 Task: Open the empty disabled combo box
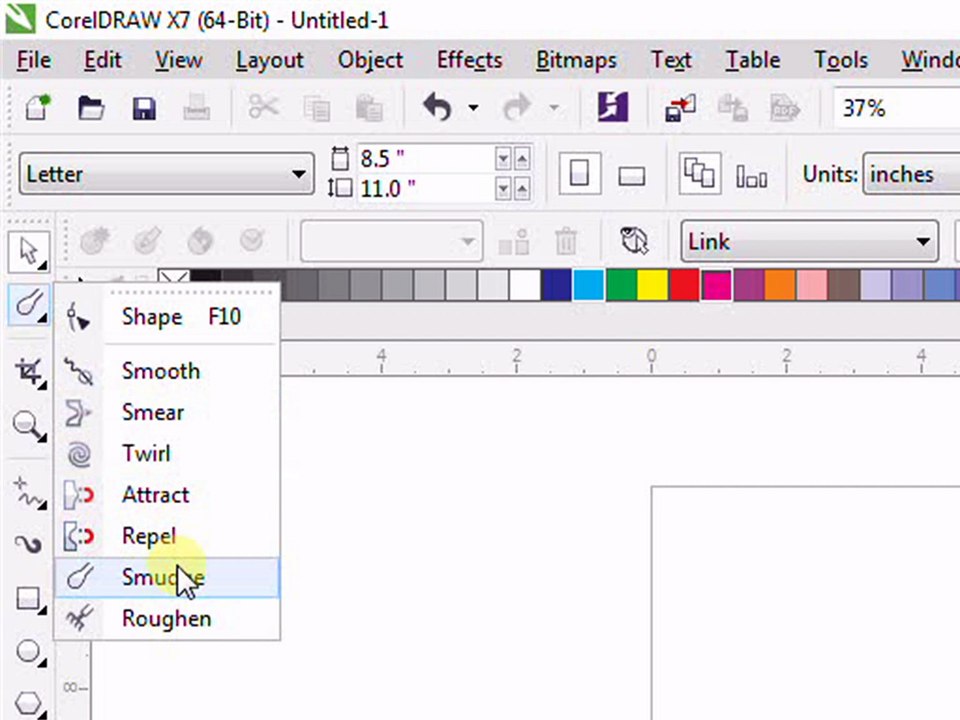tap(391, 241)
